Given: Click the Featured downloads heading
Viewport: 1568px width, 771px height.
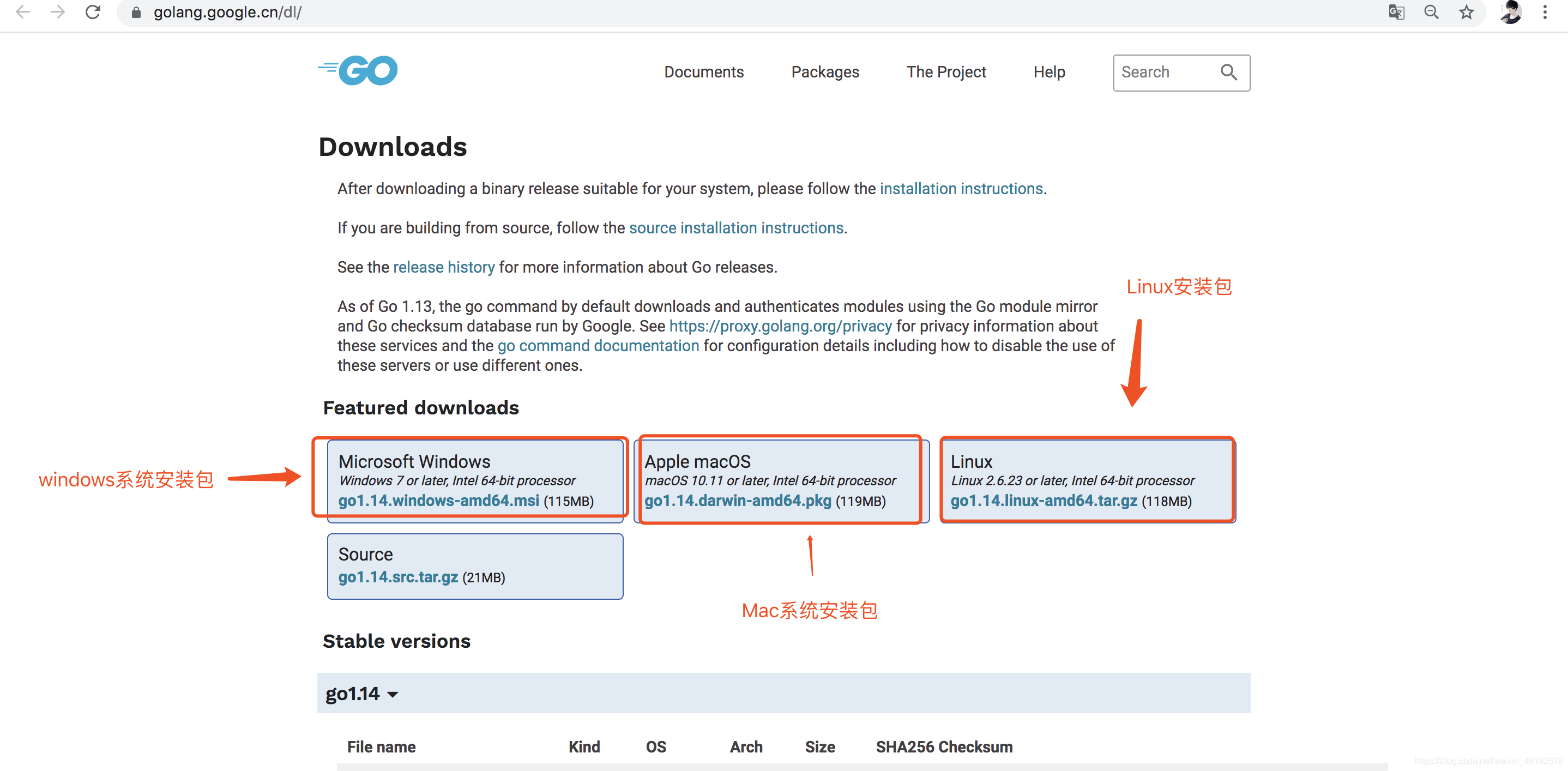Looking at the screenshot, I should pos(420,408).
